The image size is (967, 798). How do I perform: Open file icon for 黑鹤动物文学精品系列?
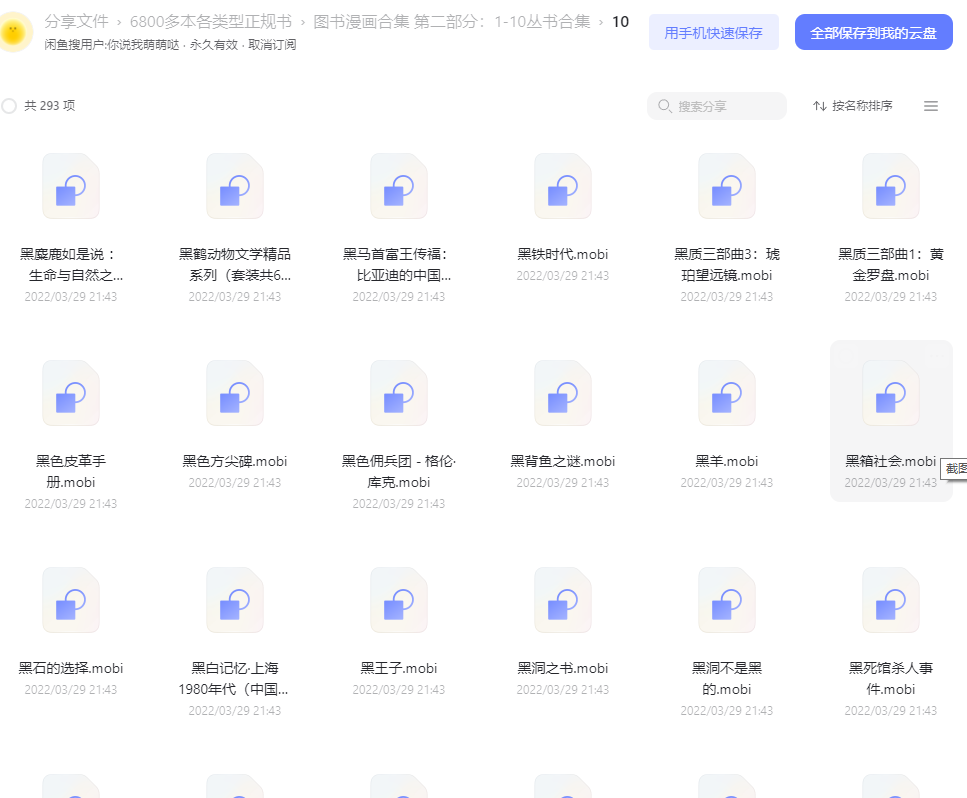click(x=235, y=186)
